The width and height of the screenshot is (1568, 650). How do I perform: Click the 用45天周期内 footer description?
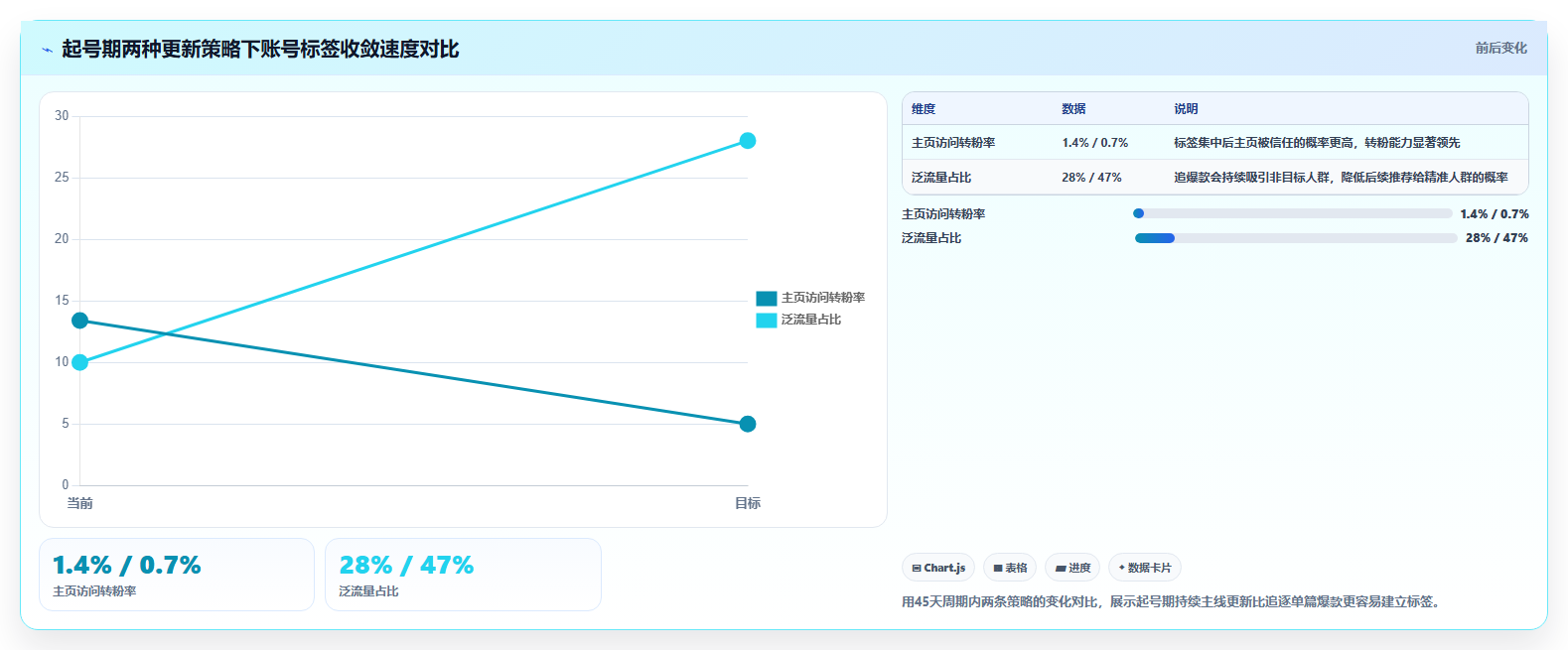[1173, 601]
